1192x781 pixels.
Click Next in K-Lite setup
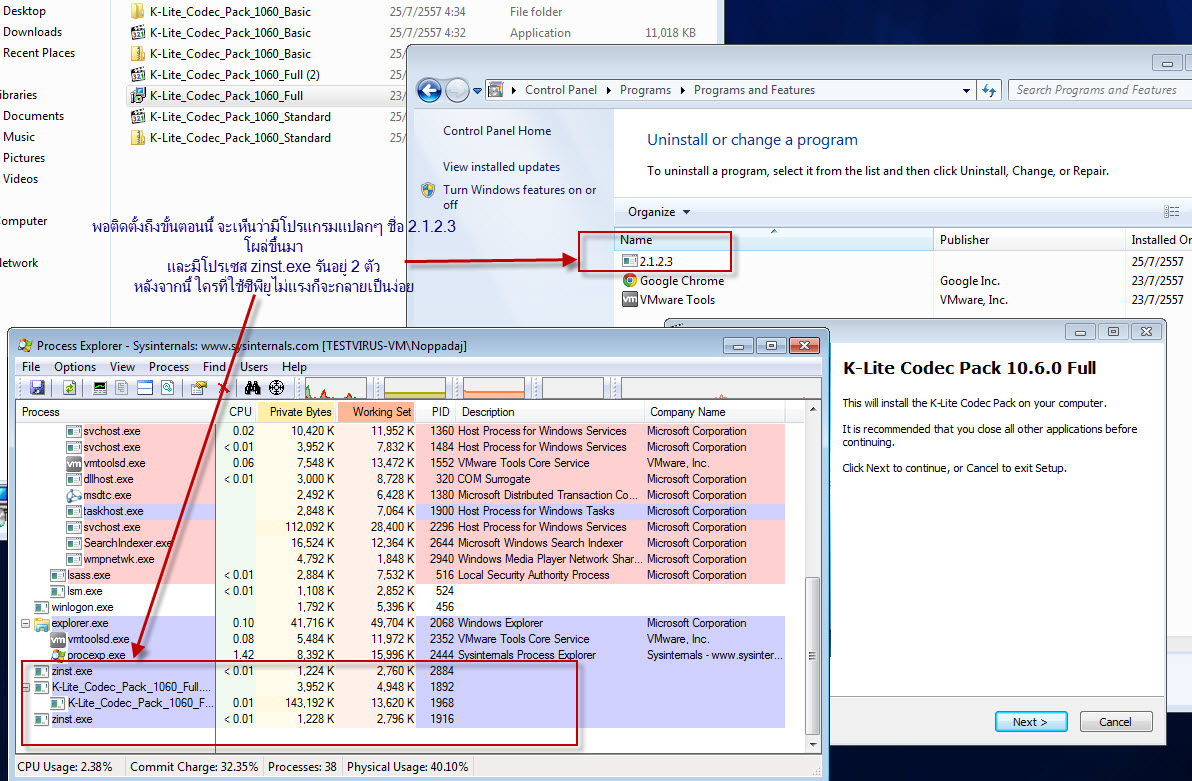pos(1030,722)
